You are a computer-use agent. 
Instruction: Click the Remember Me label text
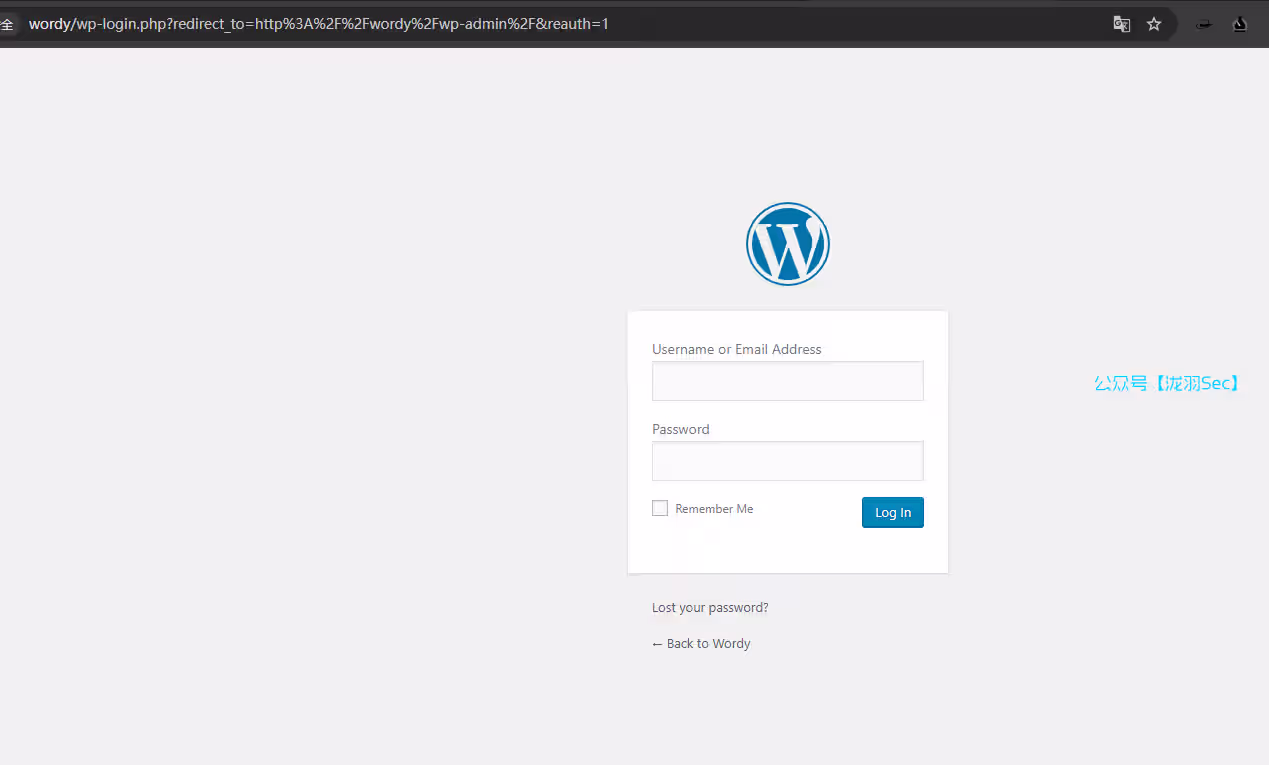click(714, 509)
